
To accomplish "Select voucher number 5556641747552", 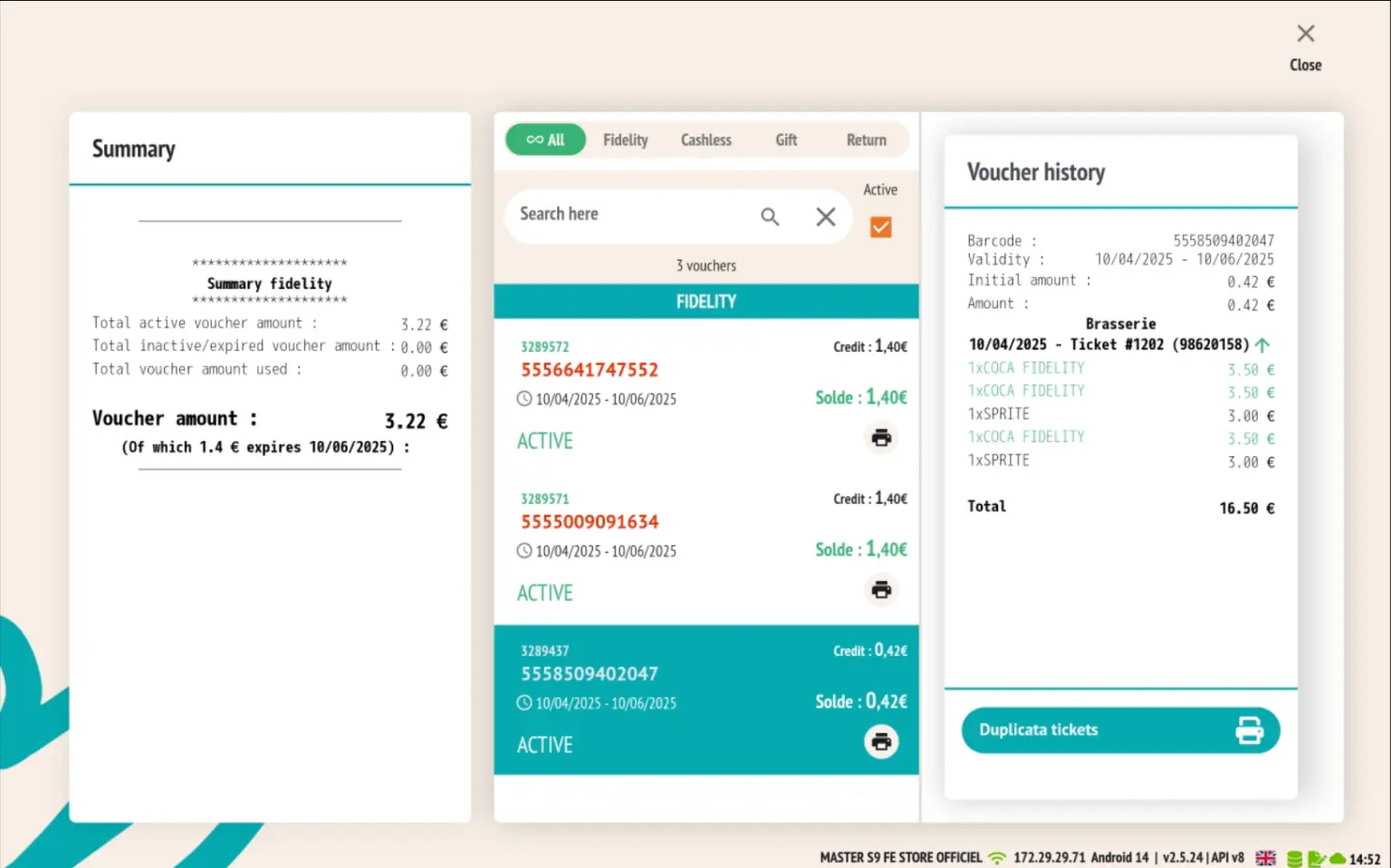I will pos(590,369).
